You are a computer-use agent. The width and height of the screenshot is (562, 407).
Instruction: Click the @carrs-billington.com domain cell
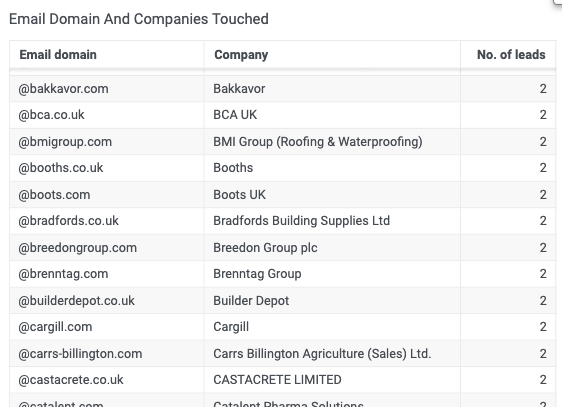click(107, 354)
